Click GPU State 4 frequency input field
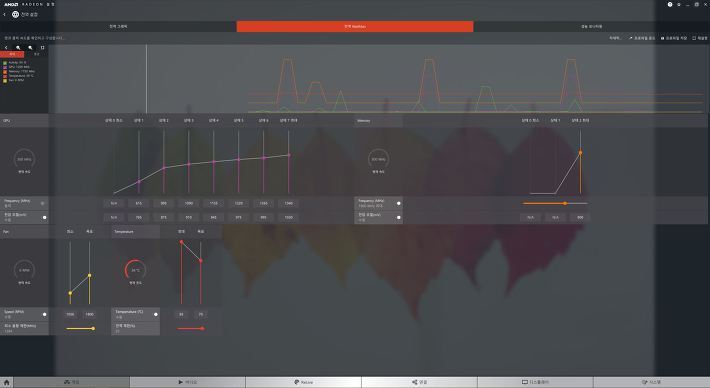This screenshot has width=710, height=388. 214,203
